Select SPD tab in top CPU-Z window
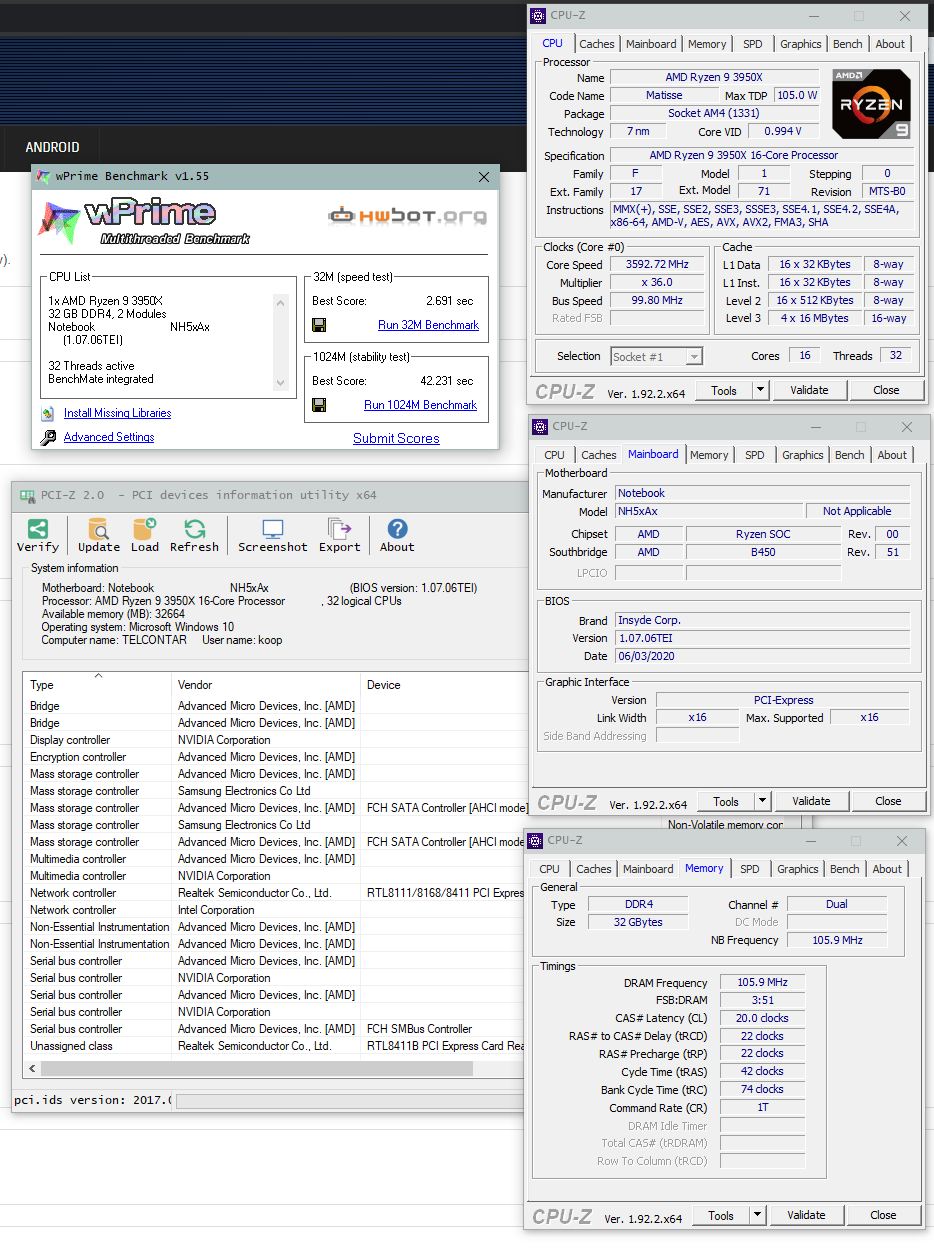This screenshot has height=1257, width=934. (753, 44)
